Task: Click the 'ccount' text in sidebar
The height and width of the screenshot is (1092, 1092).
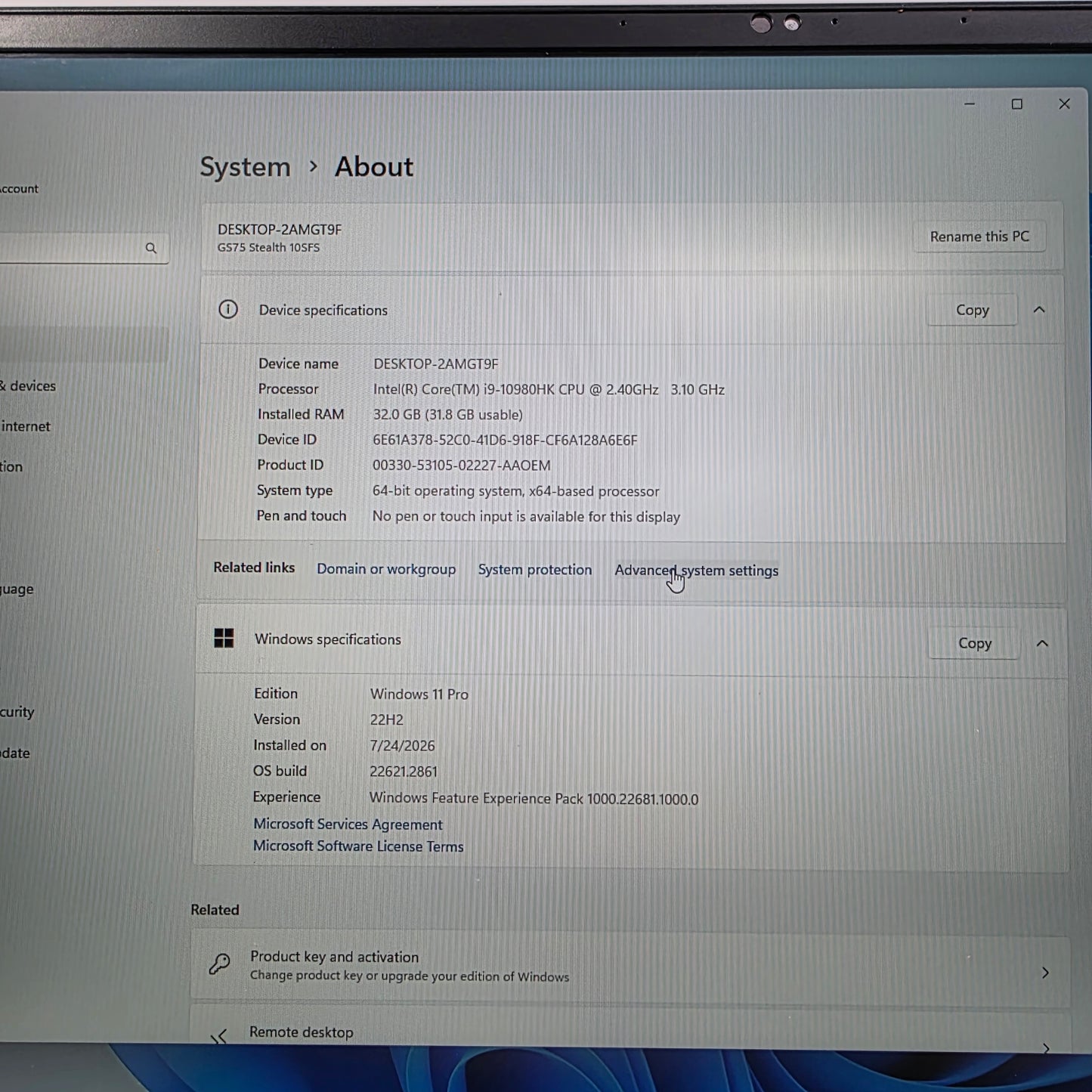Action: (x=19, y=189)
